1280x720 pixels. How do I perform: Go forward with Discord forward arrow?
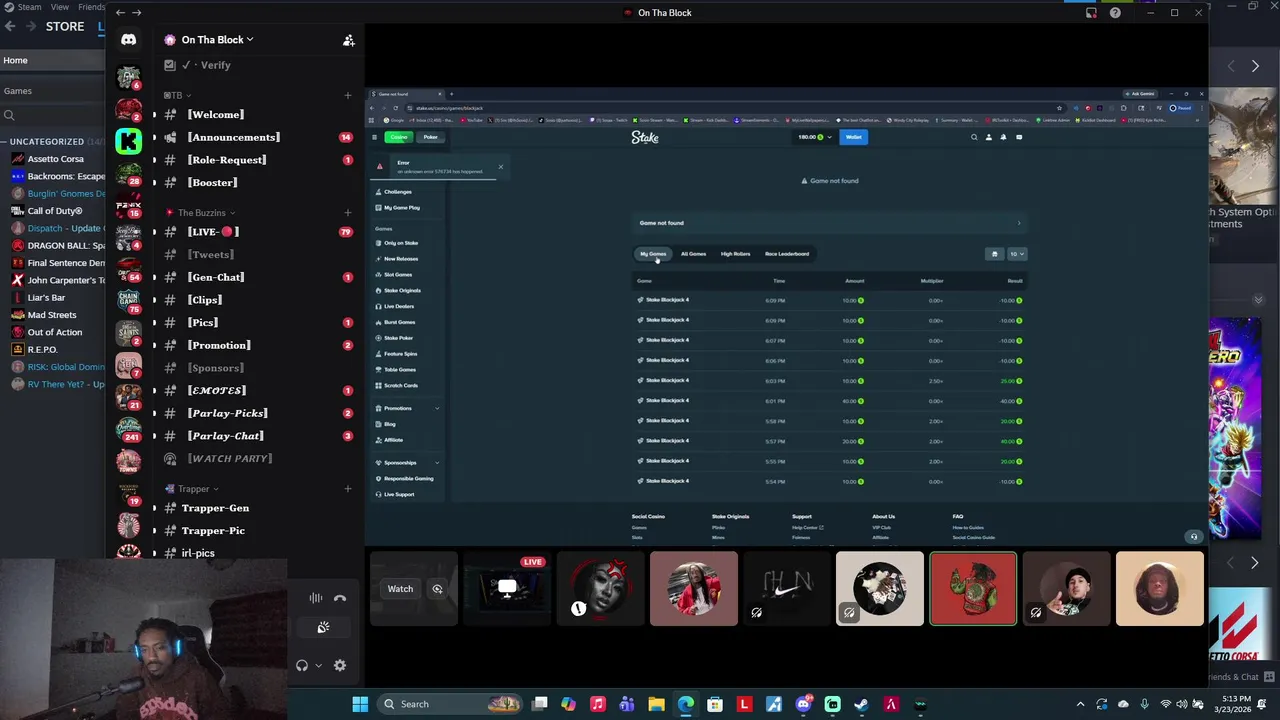point(137,13)
